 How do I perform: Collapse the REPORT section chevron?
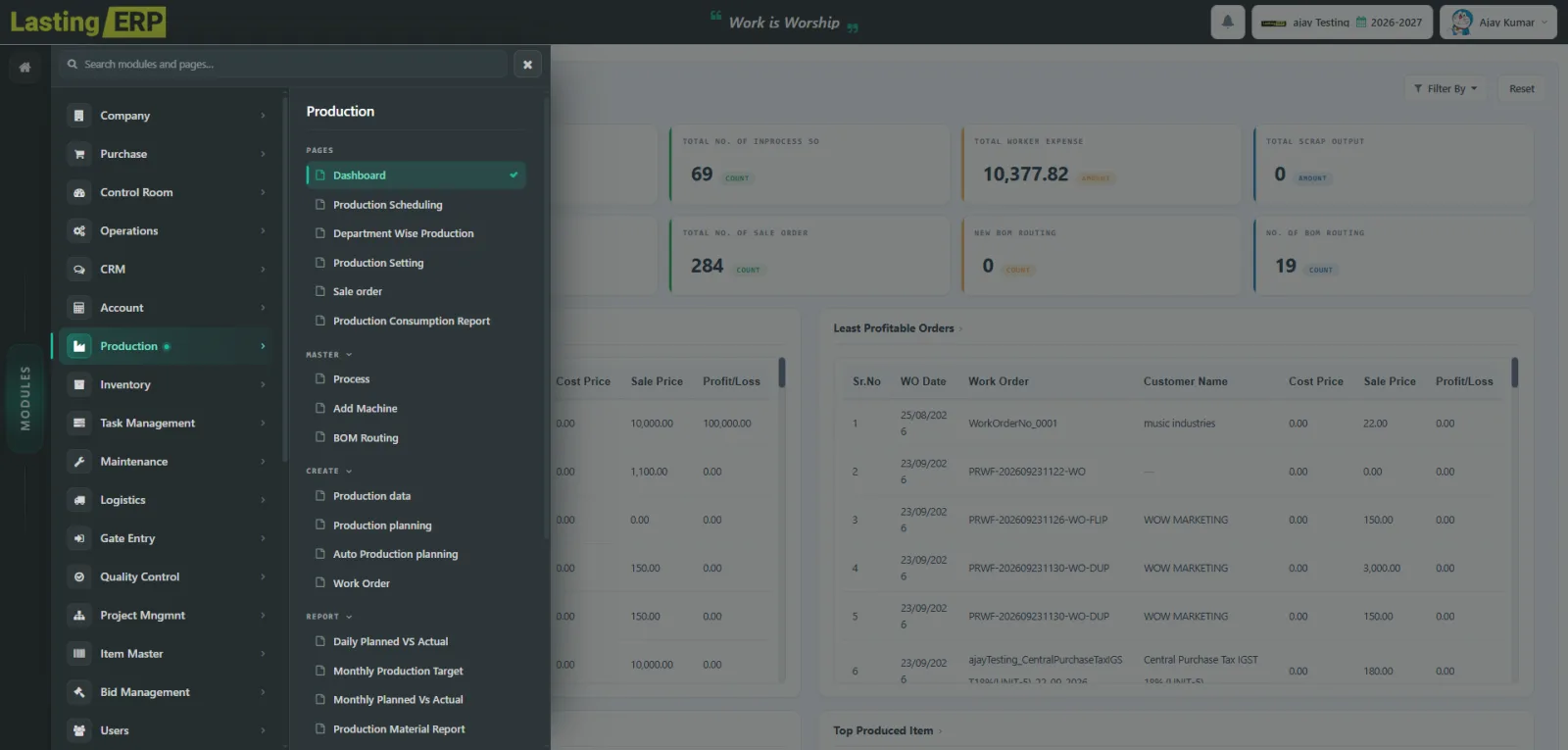(349, 617)
